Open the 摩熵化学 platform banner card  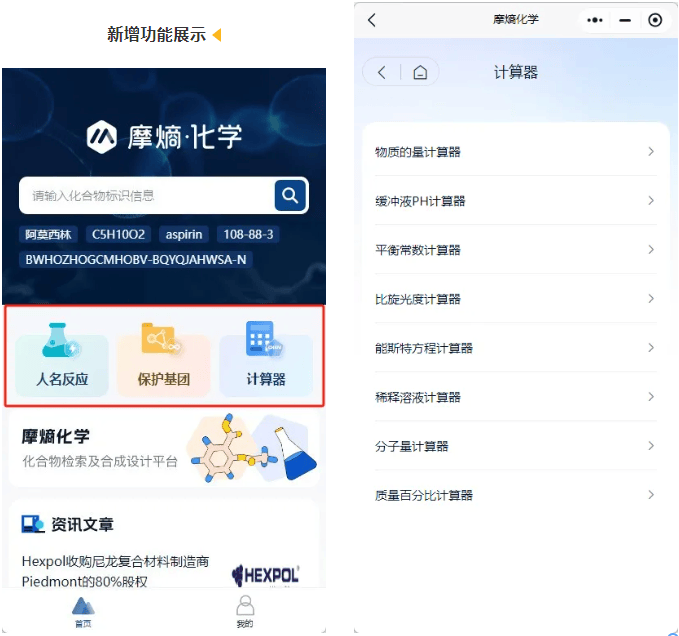tap(164, 449)
